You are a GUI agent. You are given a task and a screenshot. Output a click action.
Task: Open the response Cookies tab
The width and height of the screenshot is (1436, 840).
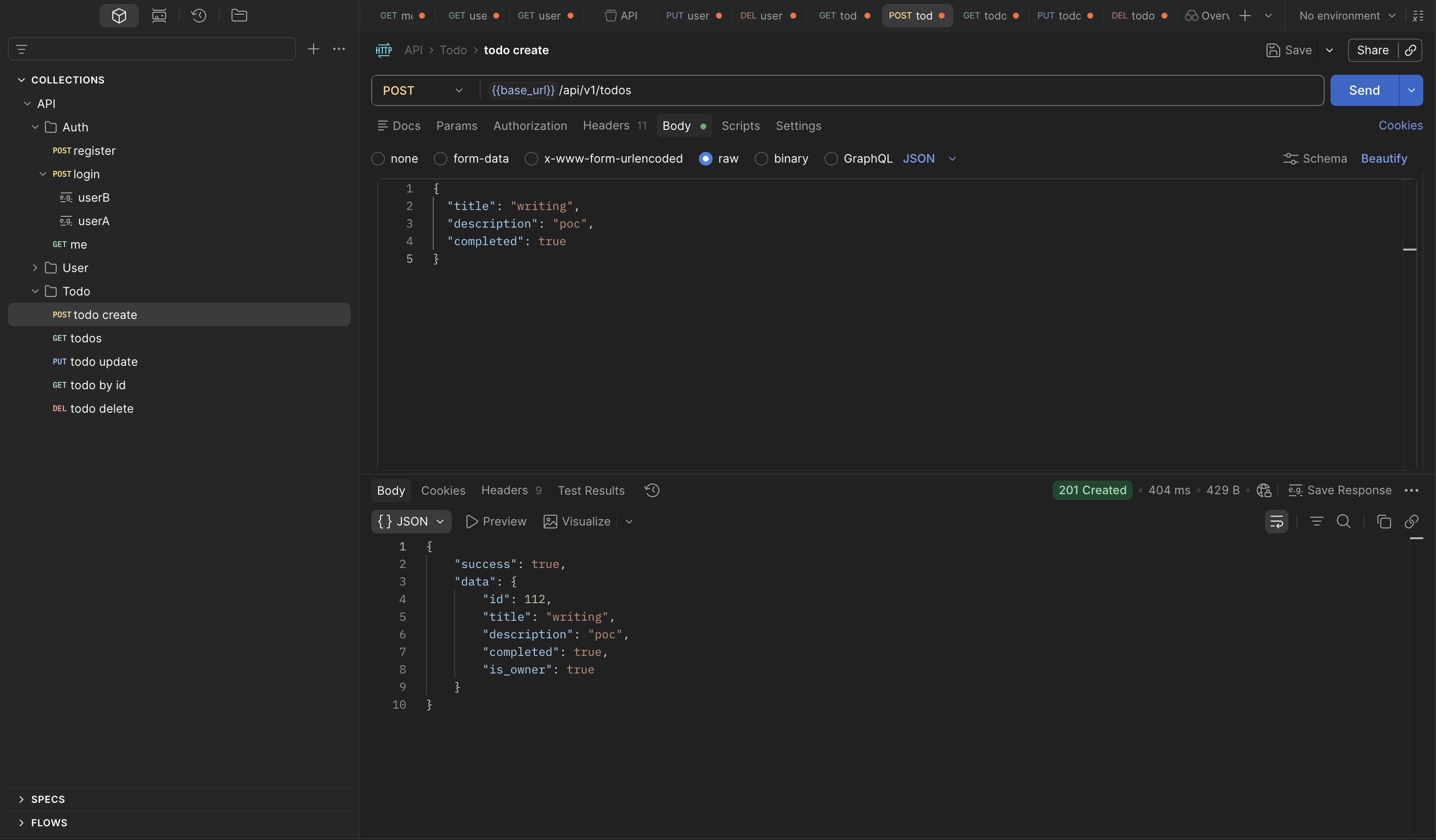click(443, 490)
